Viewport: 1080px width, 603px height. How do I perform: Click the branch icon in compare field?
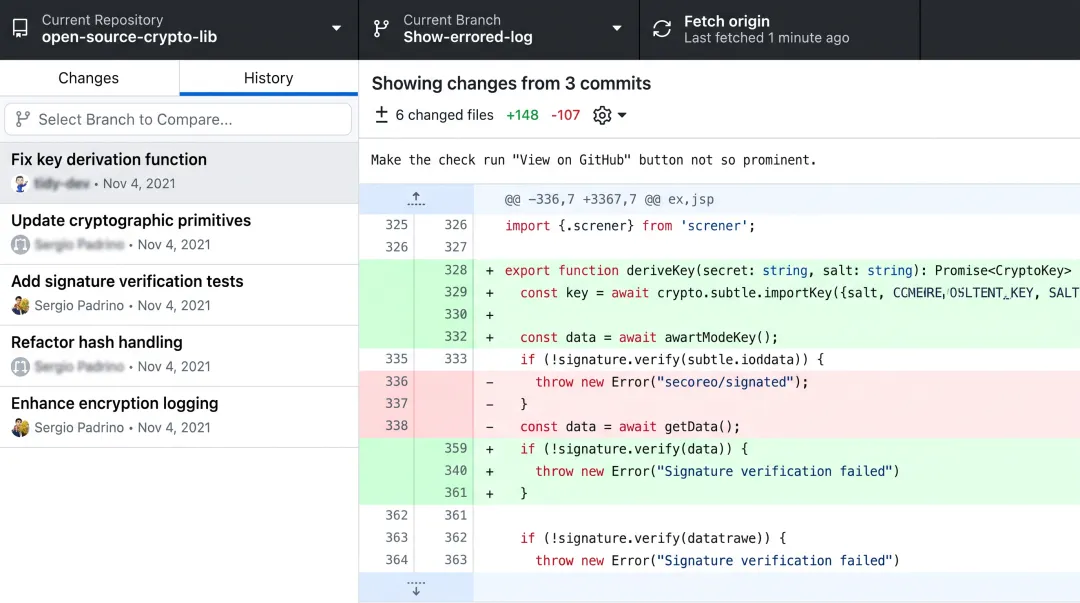(x=23, y=119)
